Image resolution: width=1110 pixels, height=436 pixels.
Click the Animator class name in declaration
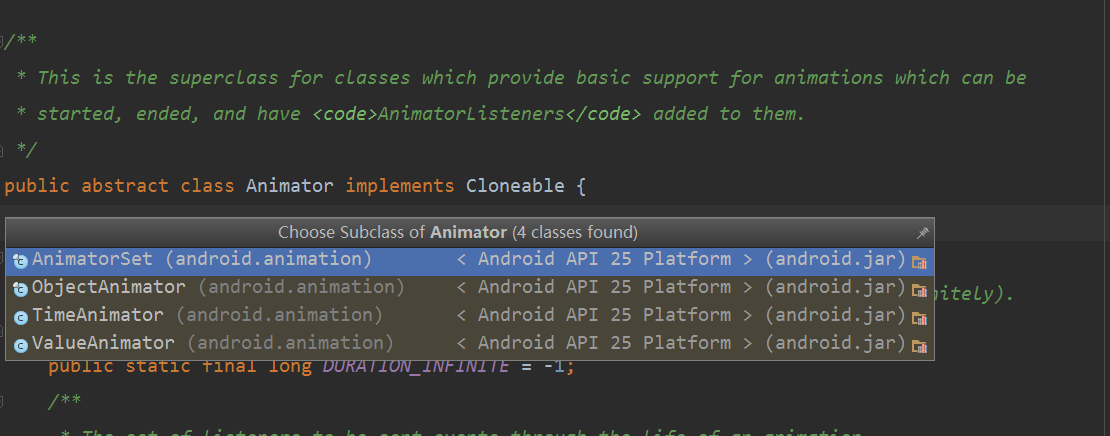pyautogui.click(x=290, y=186)
